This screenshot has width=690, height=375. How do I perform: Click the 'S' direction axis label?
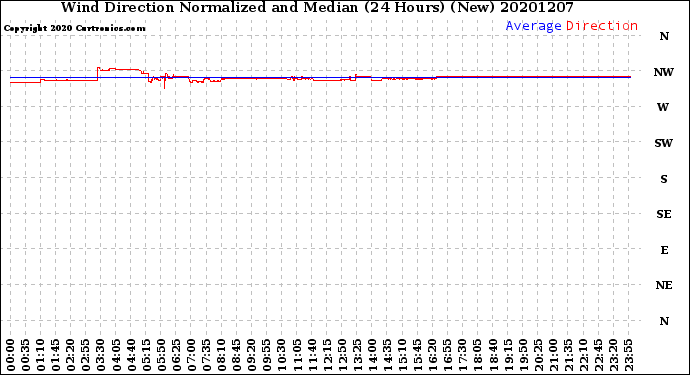point(664,179)
